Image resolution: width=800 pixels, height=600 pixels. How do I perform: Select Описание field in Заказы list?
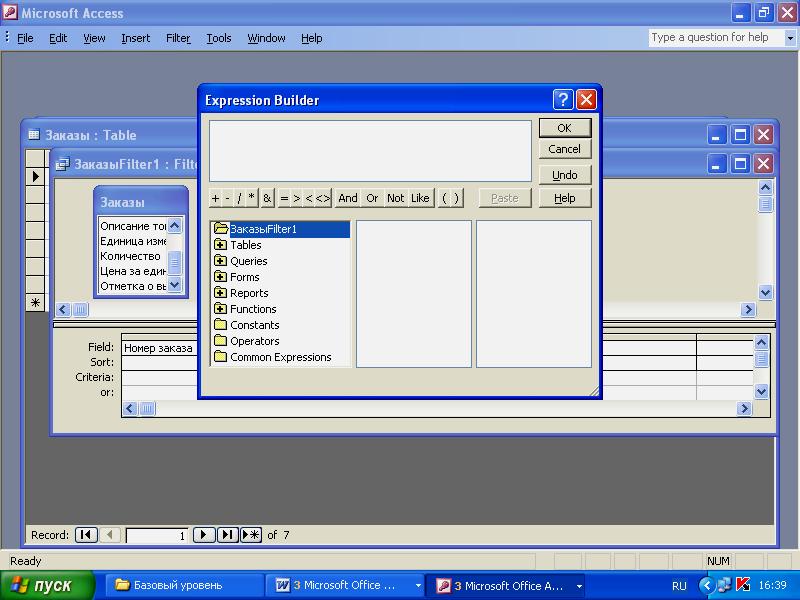[x=133, y=226]
